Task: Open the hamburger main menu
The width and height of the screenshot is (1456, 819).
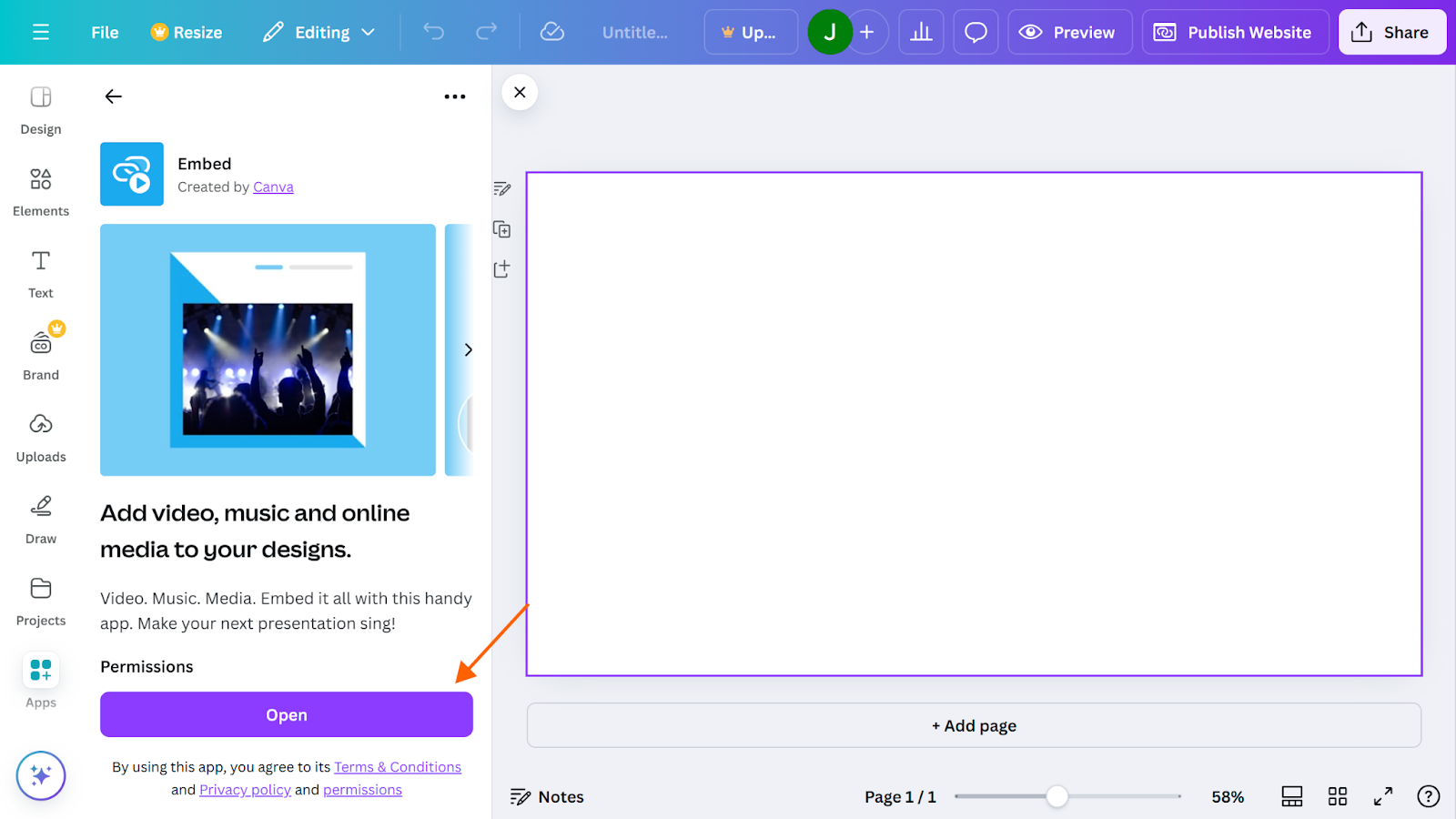Action: (x=40, y=33)
